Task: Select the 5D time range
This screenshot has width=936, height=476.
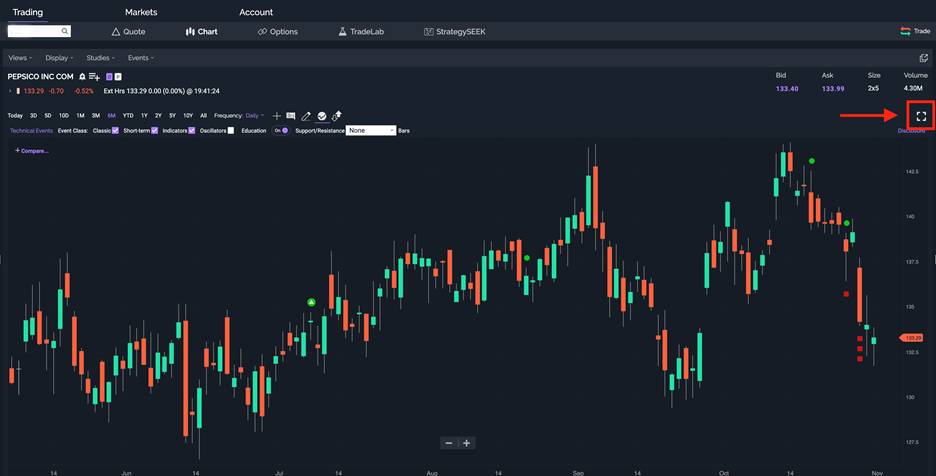Action: [48, 115]
